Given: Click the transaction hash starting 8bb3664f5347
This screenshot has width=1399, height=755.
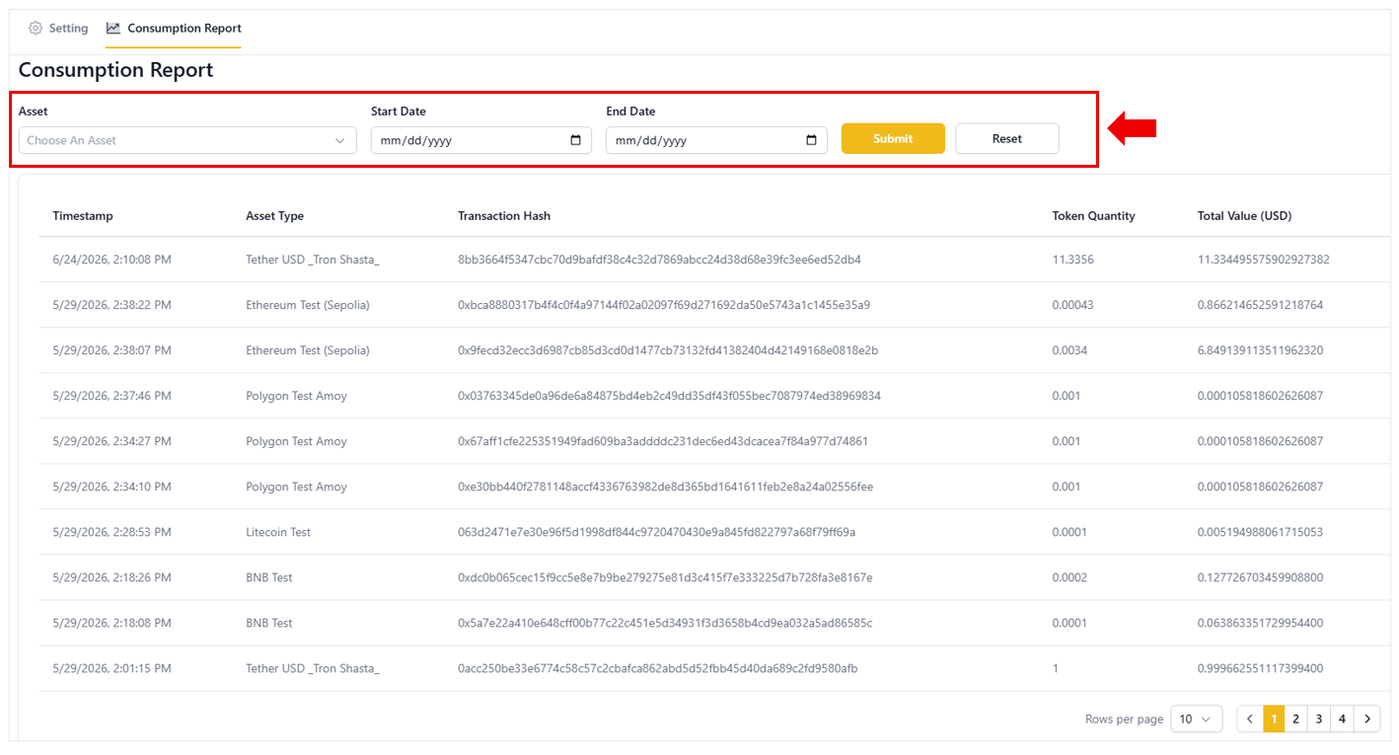Looking at the screenshot, I should (x=659, y=260).
